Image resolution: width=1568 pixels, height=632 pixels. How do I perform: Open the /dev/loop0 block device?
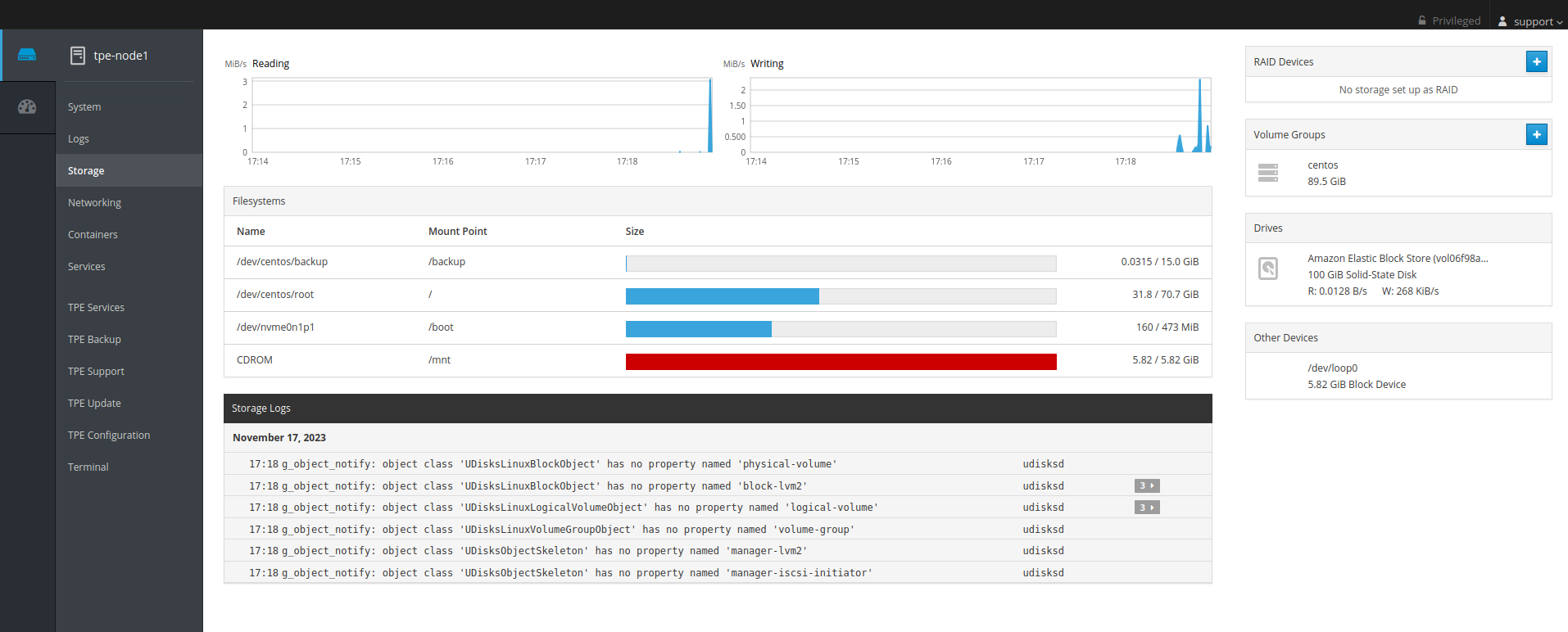[1332, 368]
